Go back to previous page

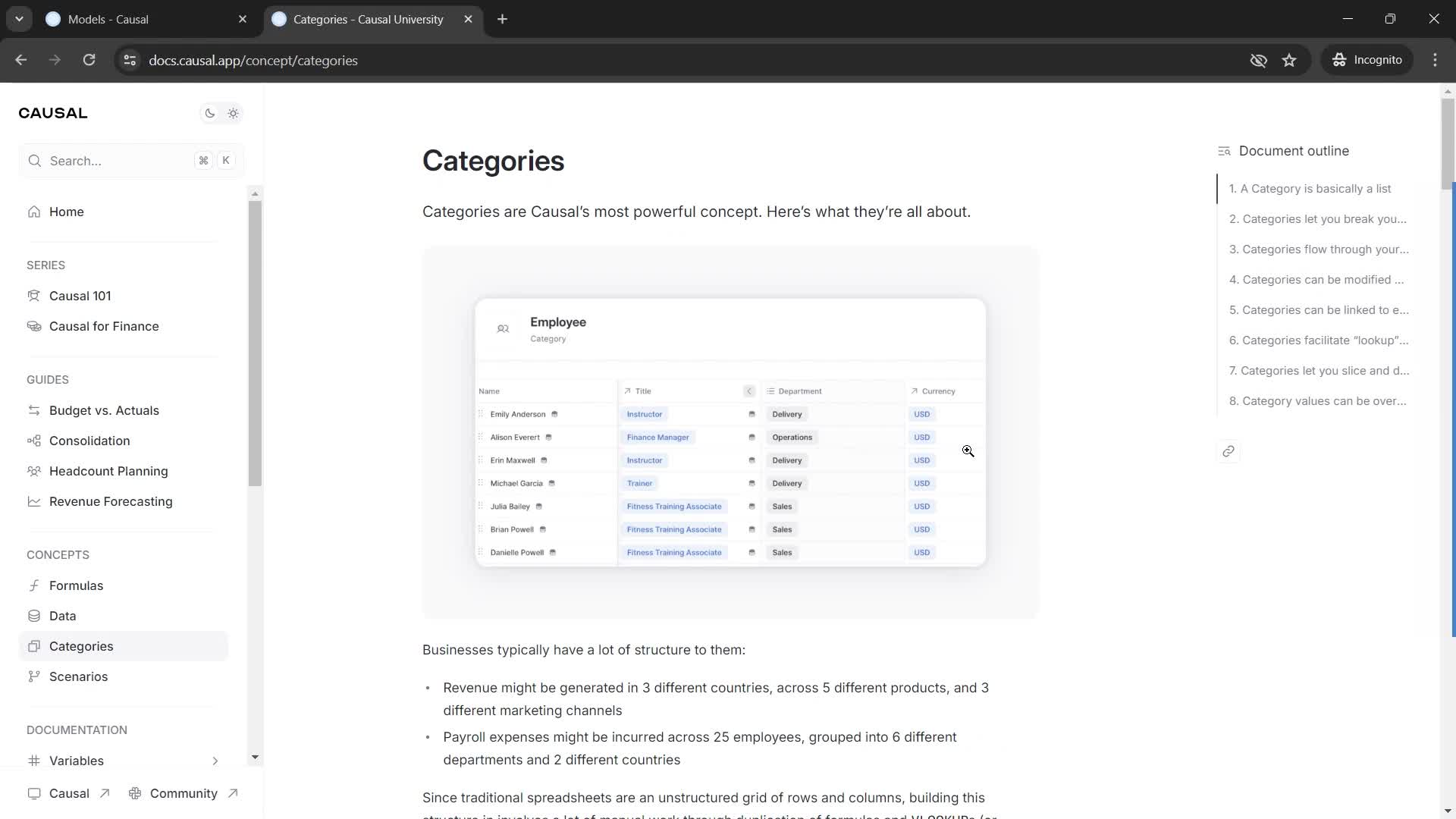click(21, 60)
